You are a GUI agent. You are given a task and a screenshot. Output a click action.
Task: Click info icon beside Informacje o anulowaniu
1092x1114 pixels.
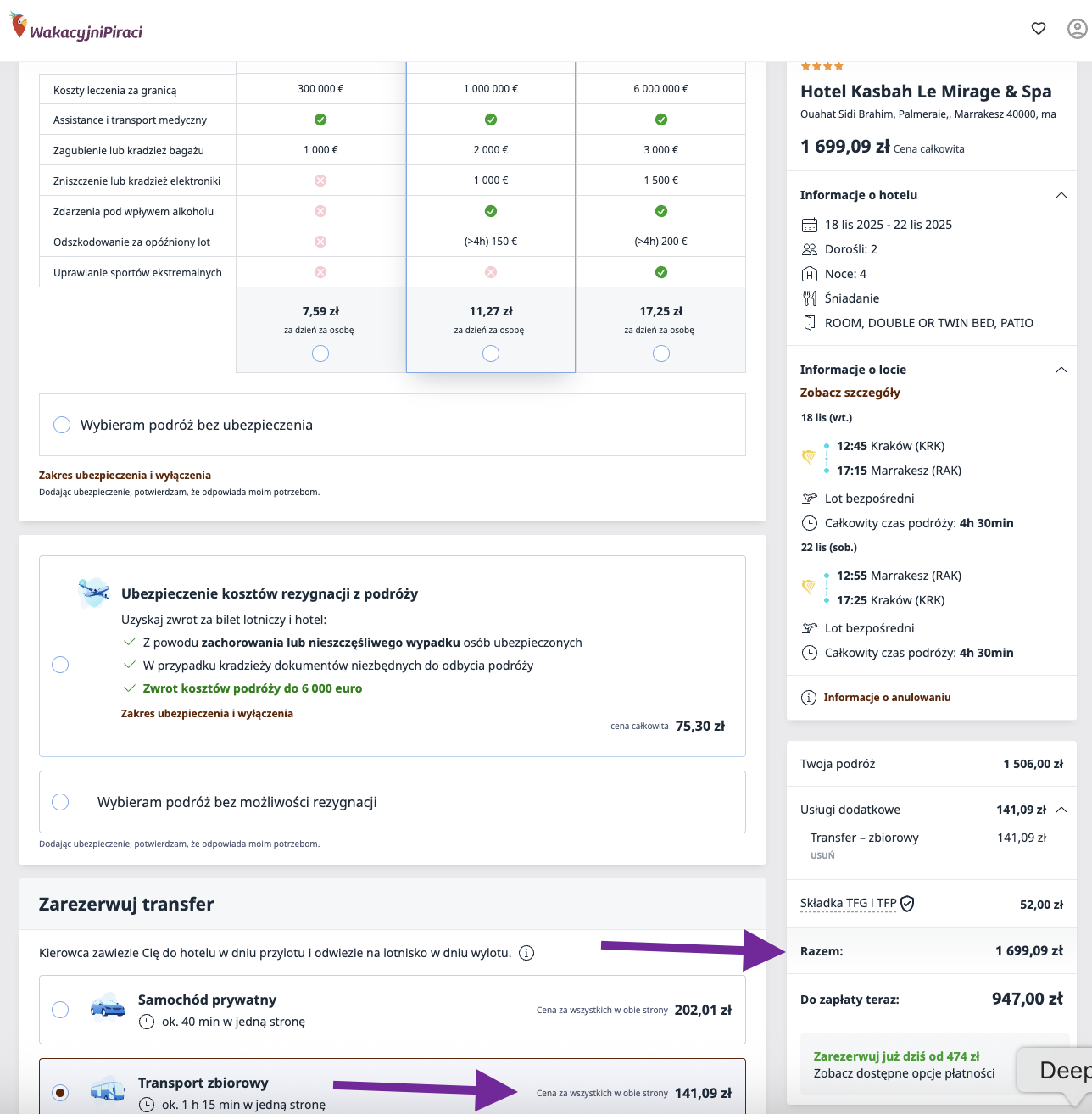coord(809,697)
